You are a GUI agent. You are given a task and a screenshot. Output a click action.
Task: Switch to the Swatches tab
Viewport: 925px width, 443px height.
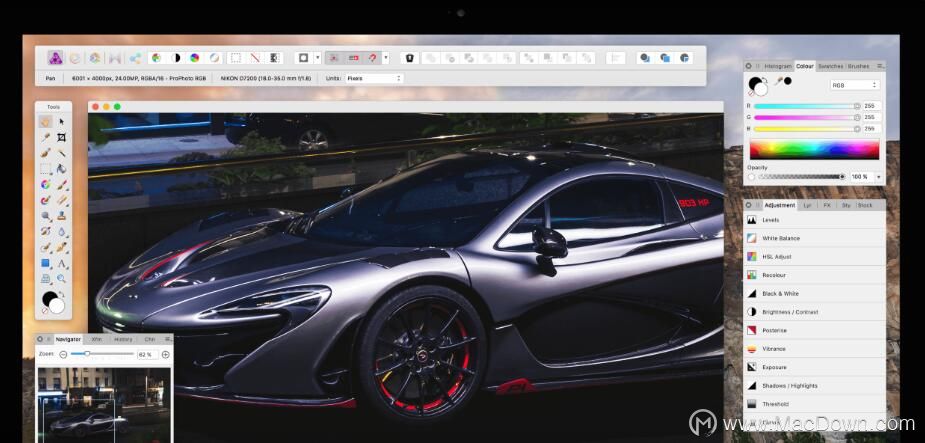coord(830,66)
